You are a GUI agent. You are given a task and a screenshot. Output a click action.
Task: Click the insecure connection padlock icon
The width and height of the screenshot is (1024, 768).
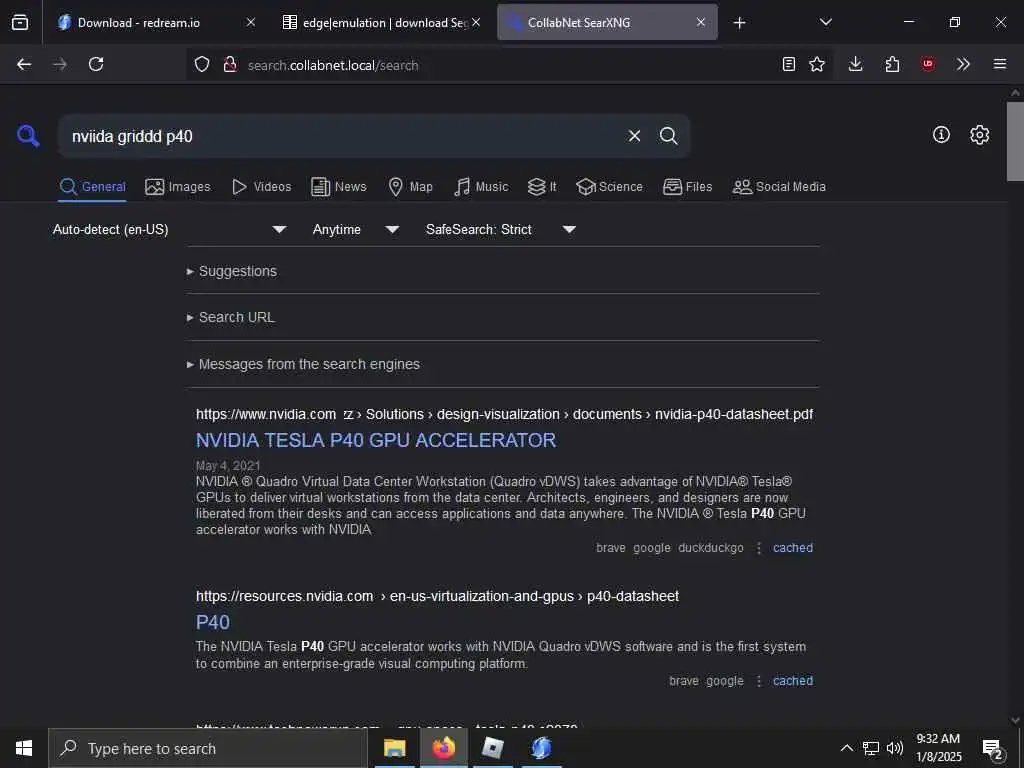(x=229, y=64)
